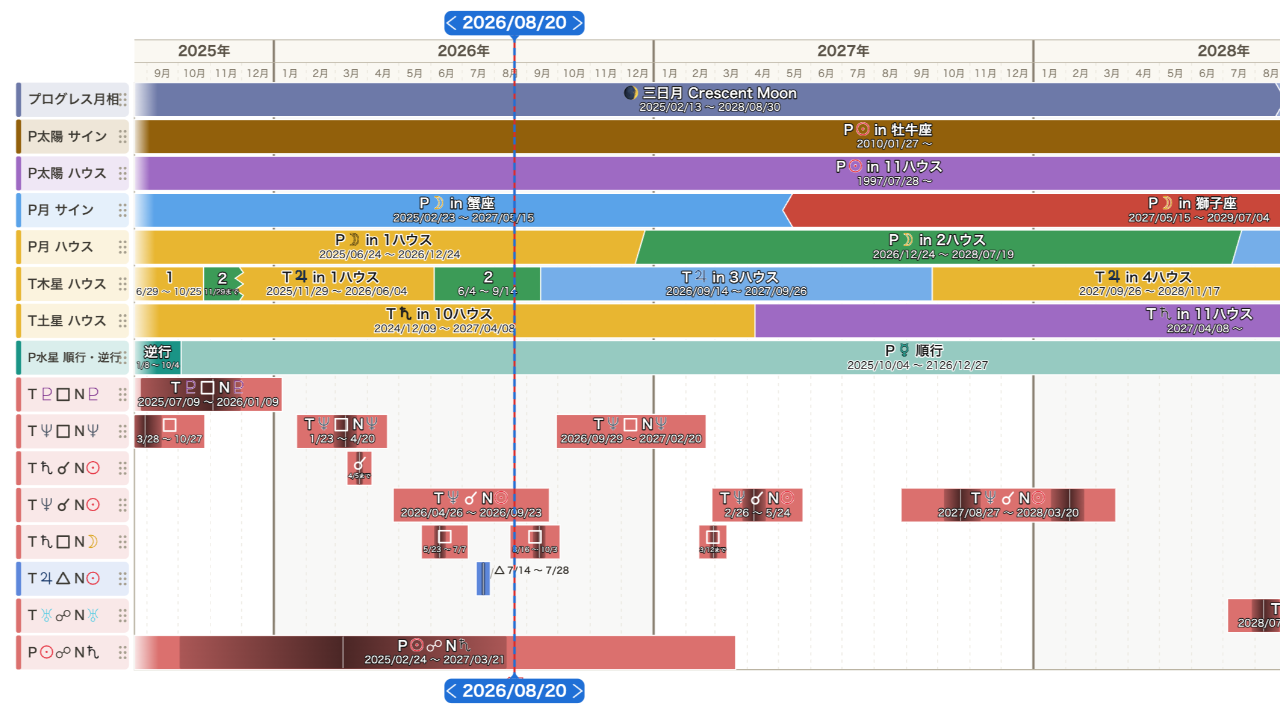Viewport: 1280px width, 720px height.
Task: Grab the drag handle of P月 サイン row
Action: [123, 210]
